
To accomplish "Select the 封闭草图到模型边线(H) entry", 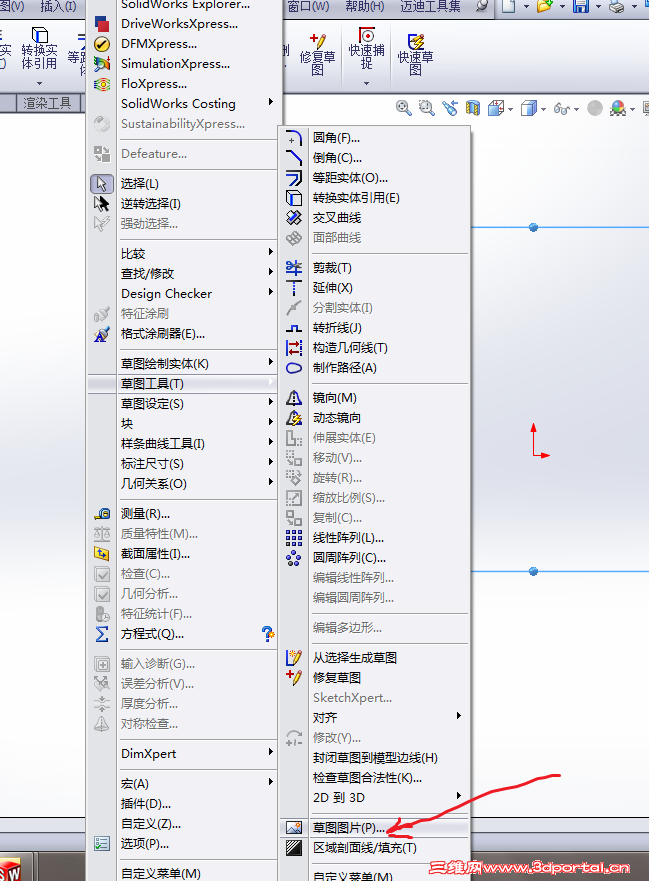I will point(375,758).
